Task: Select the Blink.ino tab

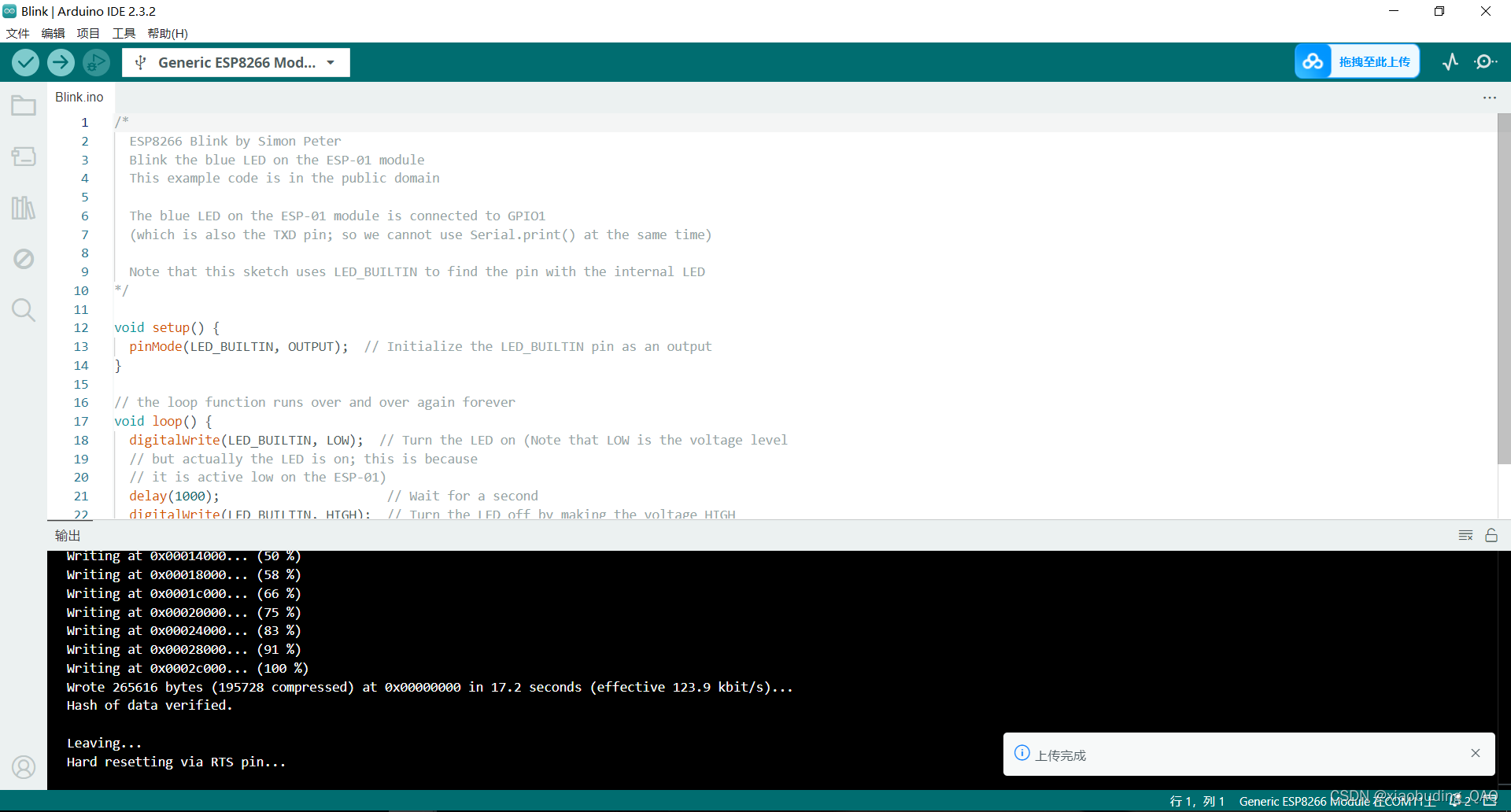Action: 79,97
